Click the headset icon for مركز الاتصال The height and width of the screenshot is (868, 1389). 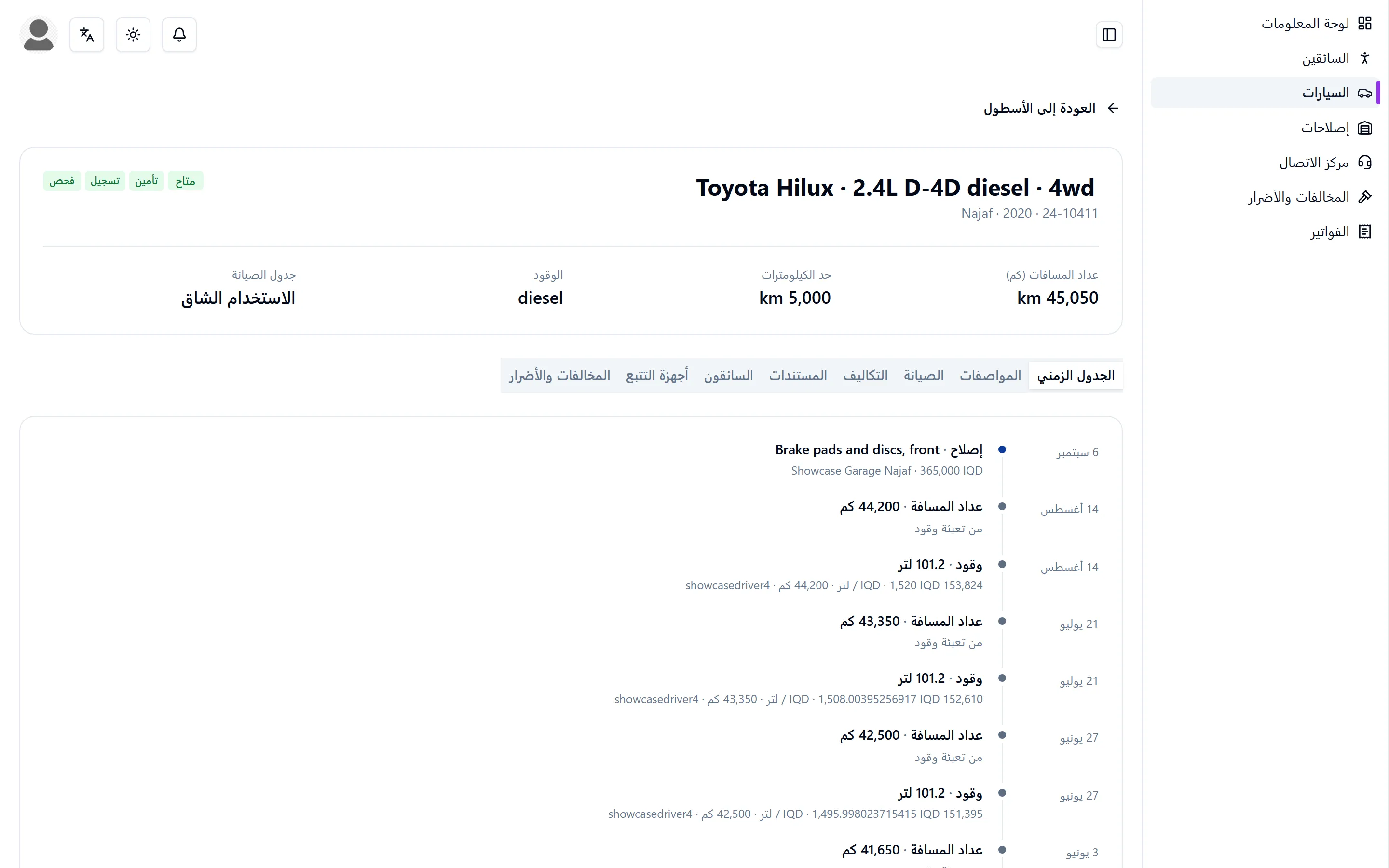click(x=1365, y=163)
